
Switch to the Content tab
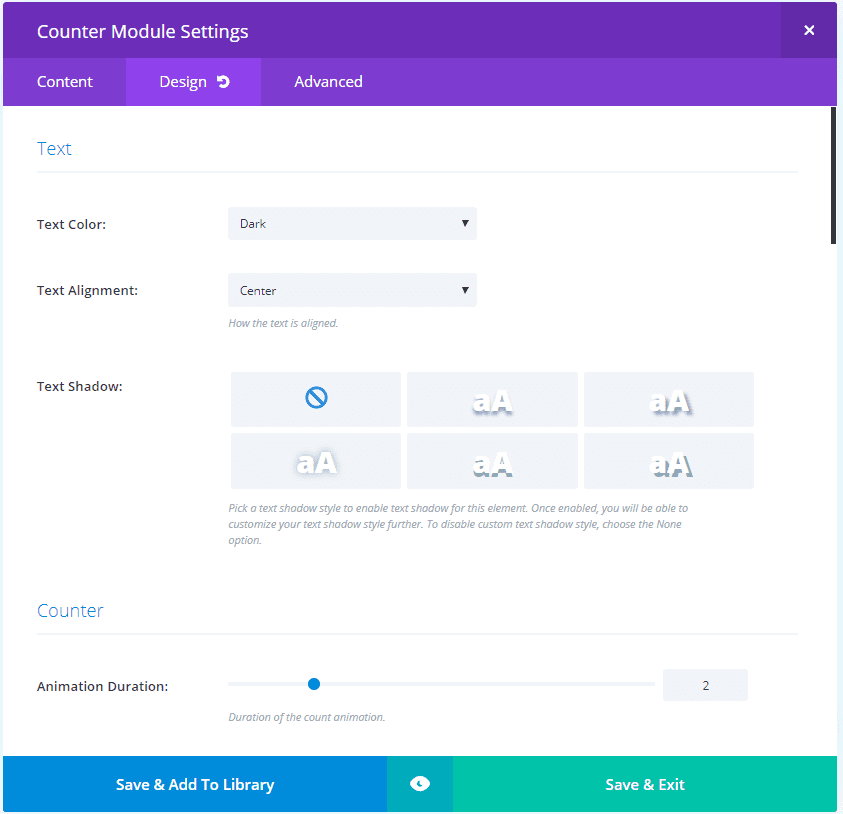(x=65, y=82)
